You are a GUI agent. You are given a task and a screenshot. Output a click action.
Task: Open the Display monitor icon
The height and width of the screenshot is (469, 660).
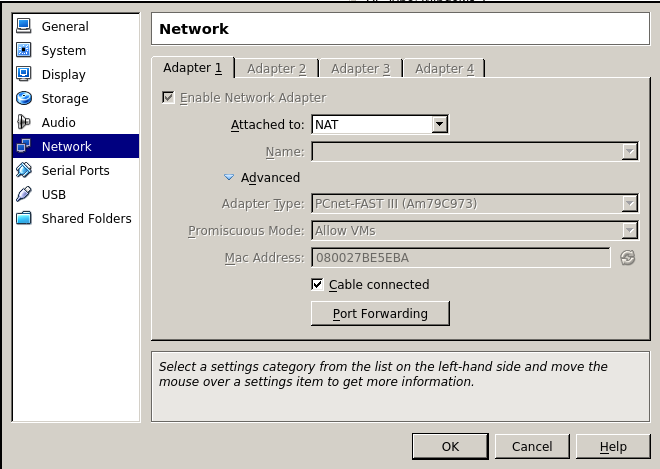point(24,74)
